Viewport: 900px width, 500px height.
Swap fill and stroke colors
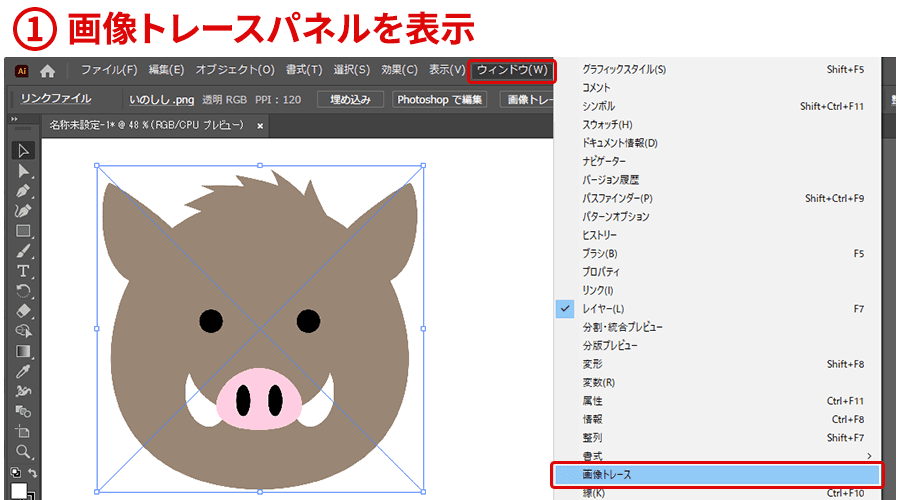pos(33,472)
